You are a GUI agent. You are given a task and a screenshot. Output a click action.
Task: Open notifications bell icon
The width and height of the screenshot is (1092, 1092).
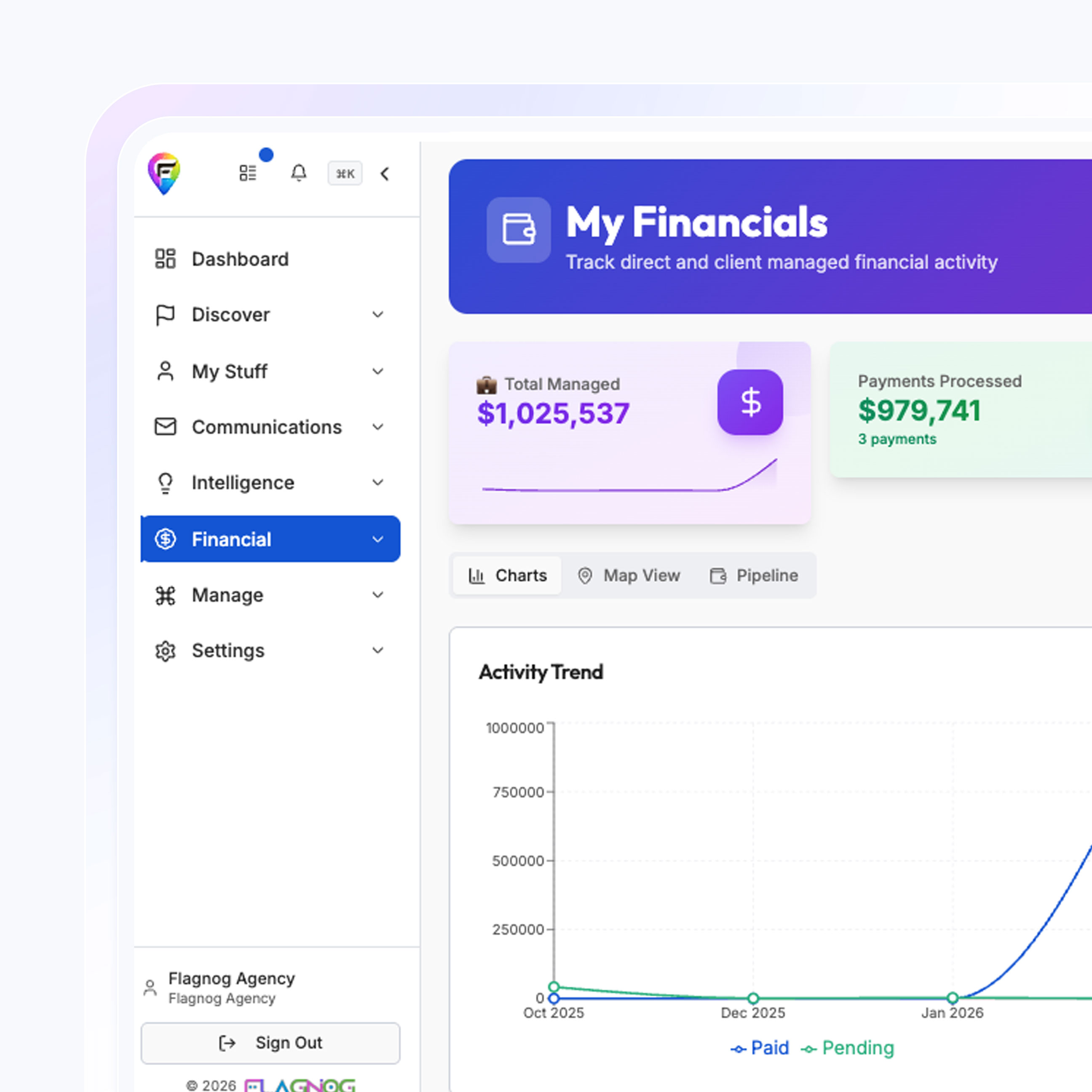point(298,173)
